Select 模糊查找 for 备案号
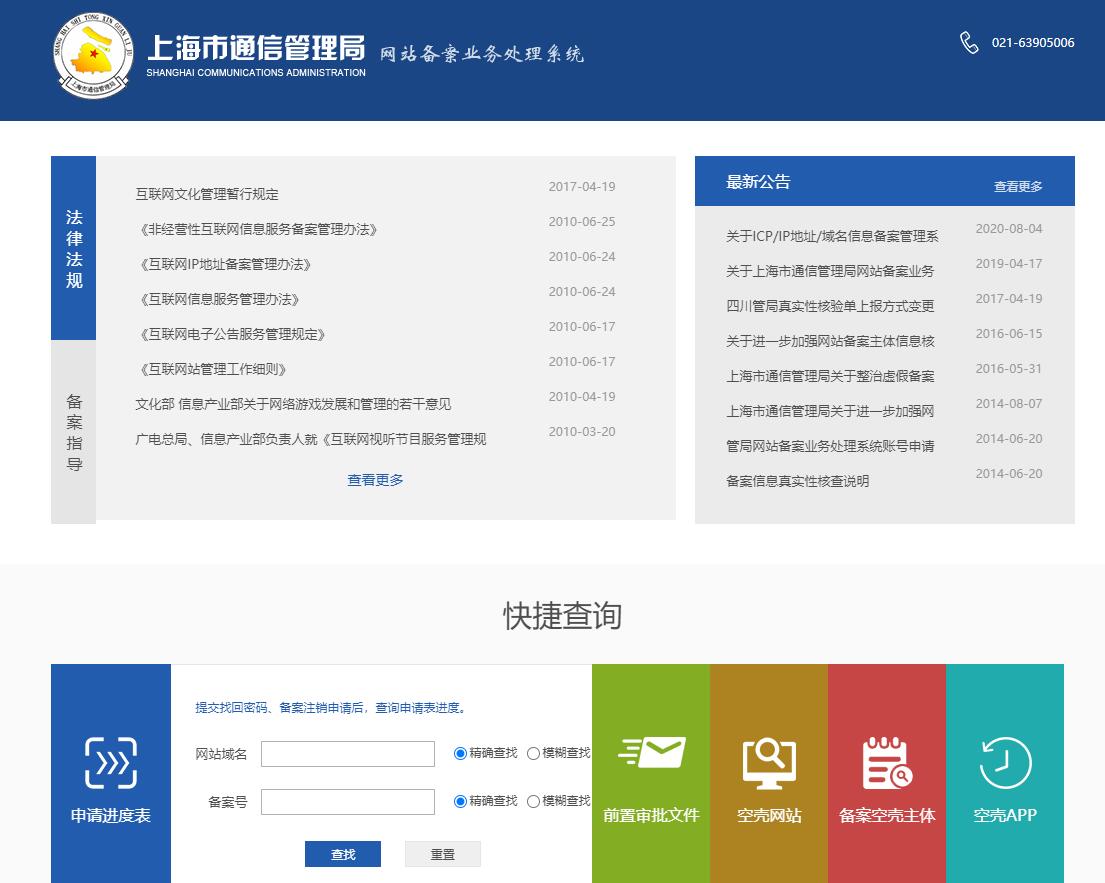Image resolution: width=1105 pixels, height=883 pixels. pyautogui.click(x=533, y=802)
